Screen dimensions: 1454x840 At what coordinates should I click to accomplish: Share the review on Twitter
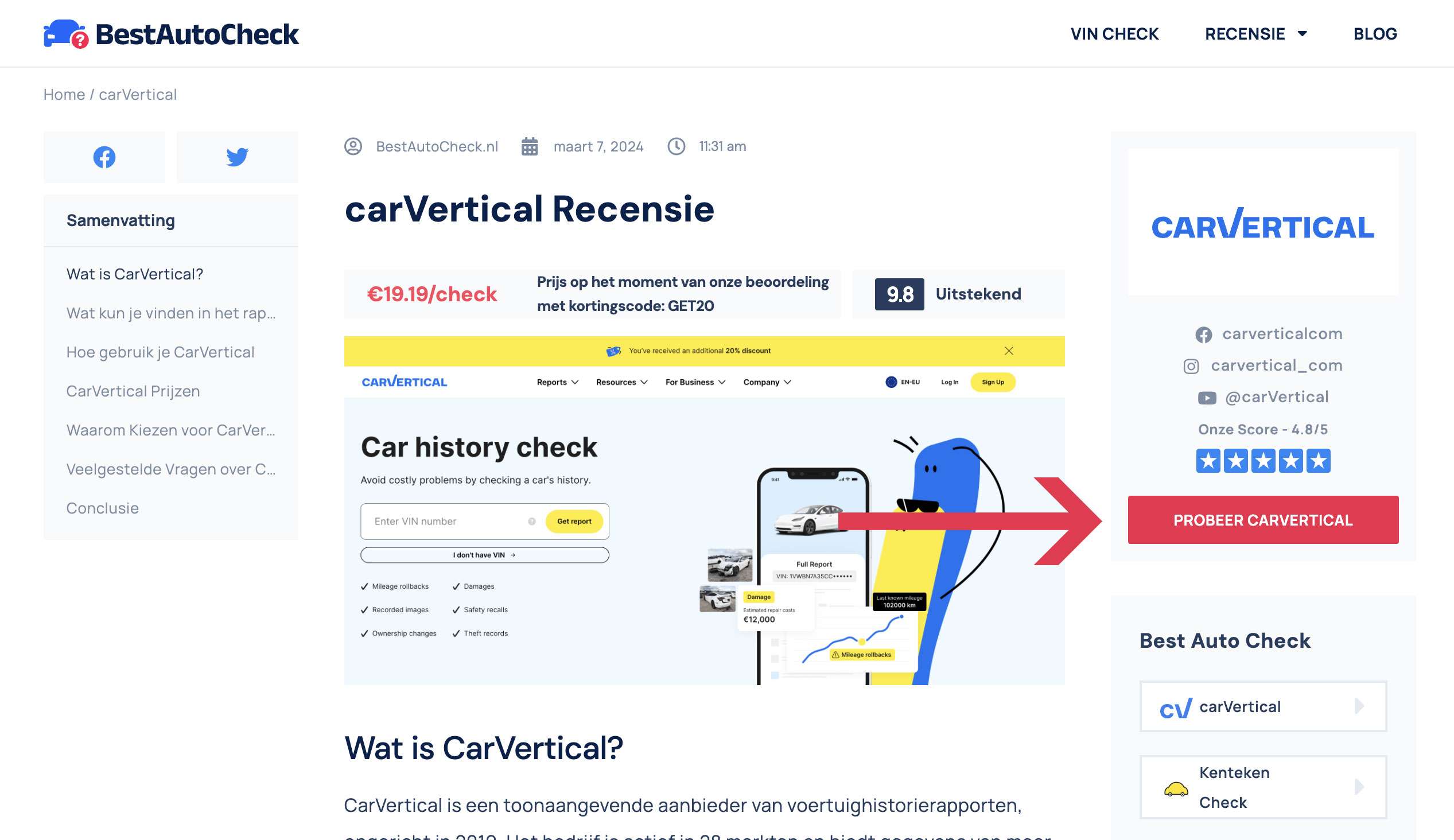pos(237,157)
